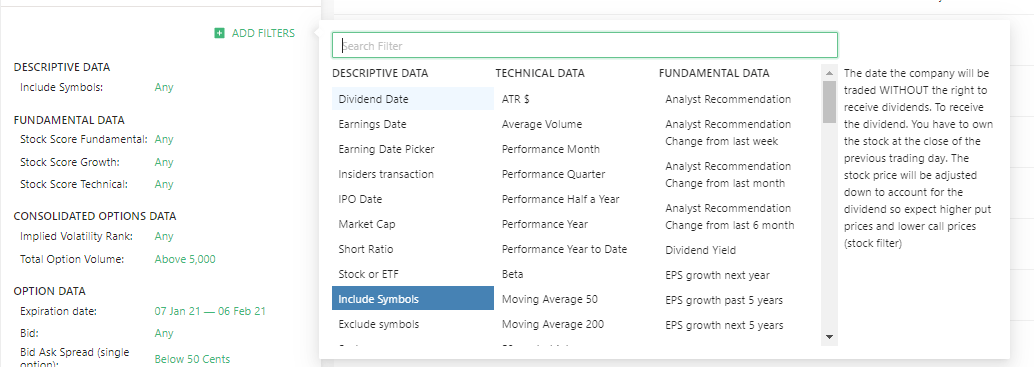This screenshot has height=367, width=1034.
Task: Click the scrollbar down arrow in filter list
Action: (x=830, y=337)
